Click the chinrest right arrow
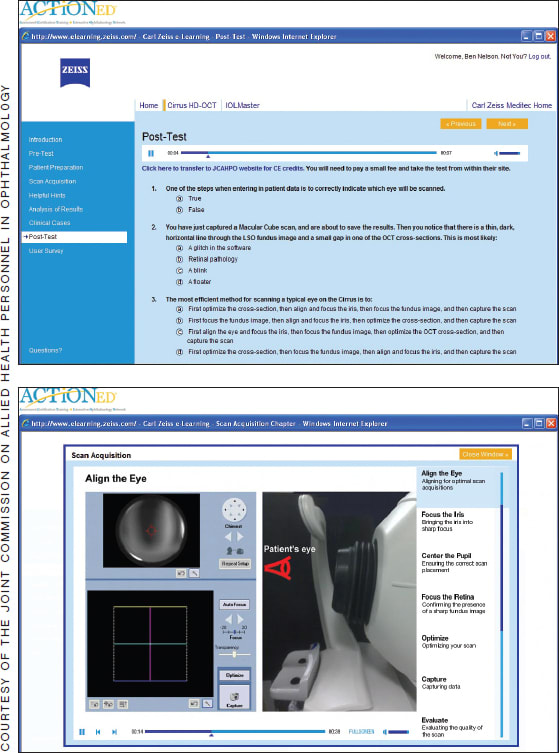Viewport: 559px width, 753px height. 240,536
